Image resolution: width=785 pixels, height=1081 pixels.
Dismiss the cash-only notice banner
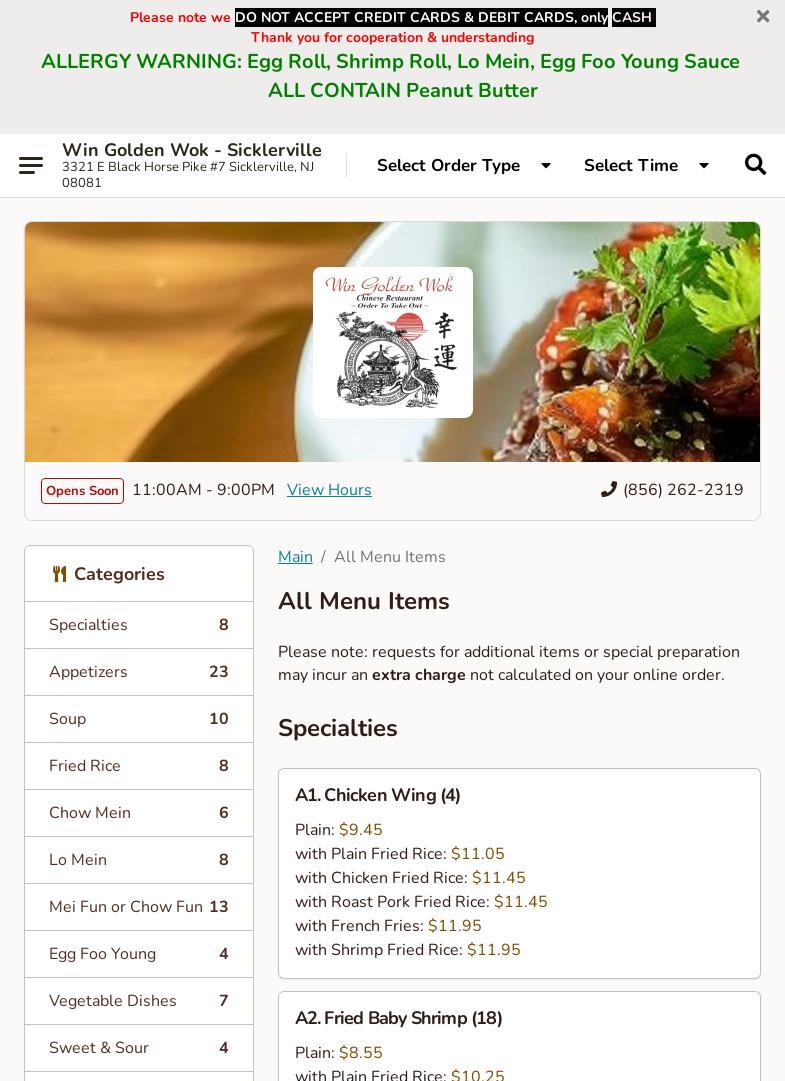(763, 16)
